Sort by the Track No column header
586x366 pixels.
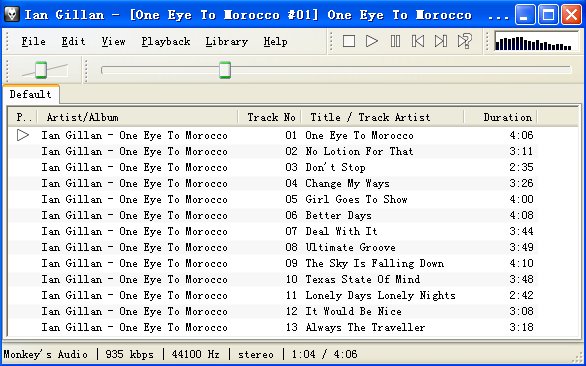pyautogui.click(x=269, y=117)
